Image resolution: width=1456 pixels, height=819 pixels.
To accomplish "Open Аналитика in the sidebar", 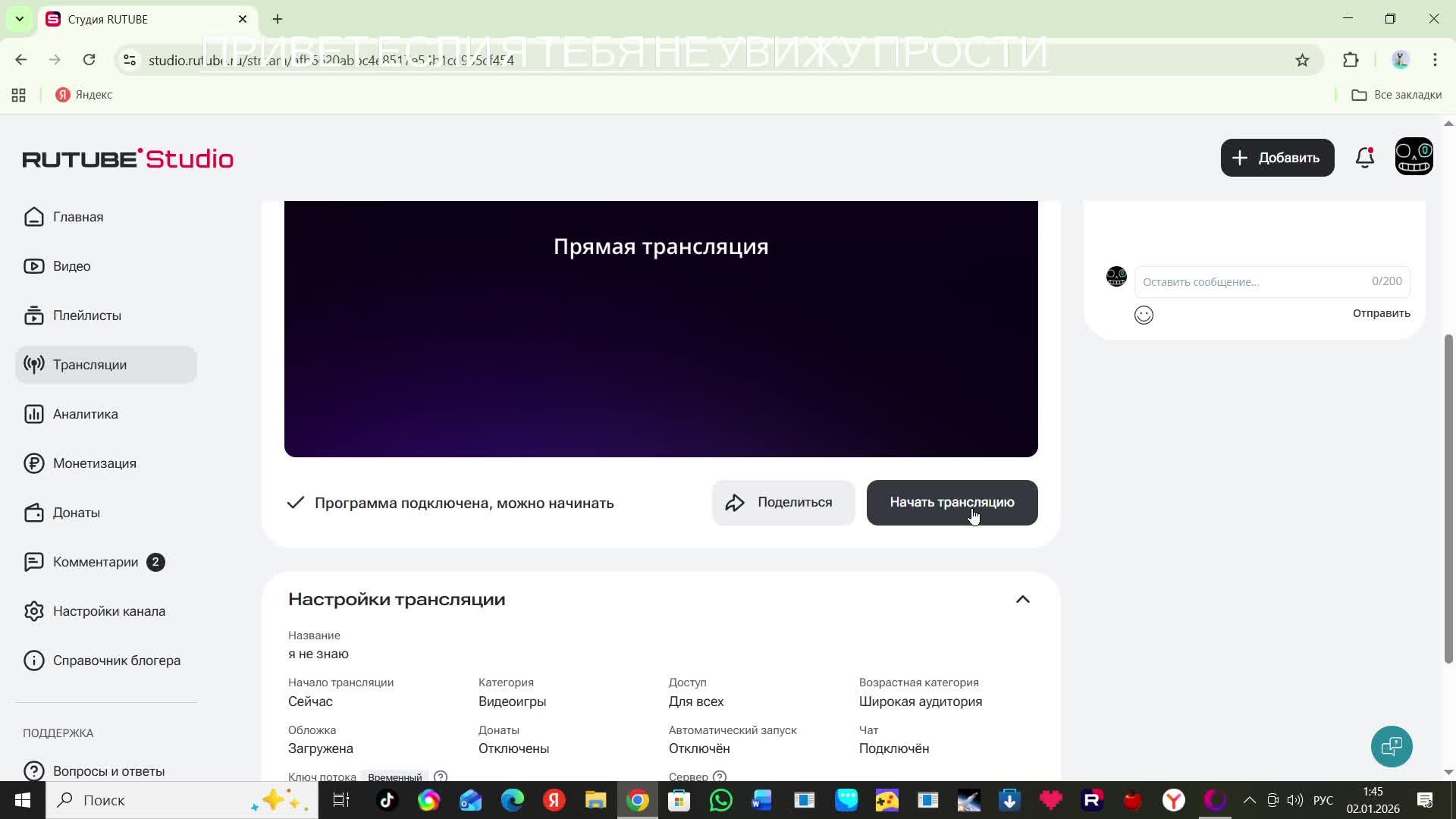I will tap(85, 414).
